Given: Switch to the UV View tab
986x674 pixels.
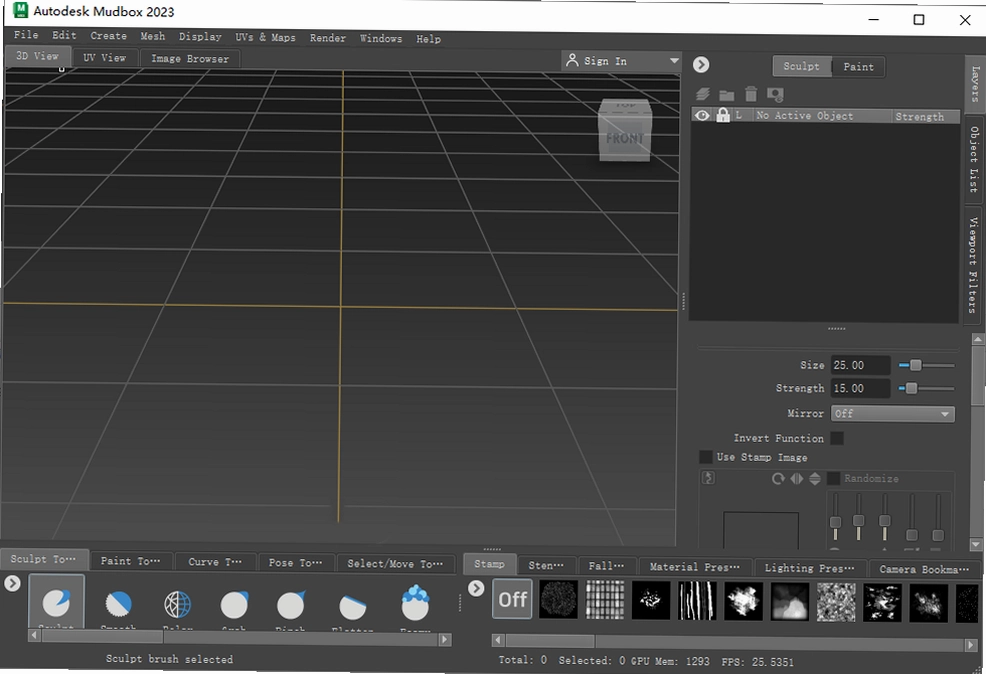Looking at the screenshot, I should (x=104, y=58).
